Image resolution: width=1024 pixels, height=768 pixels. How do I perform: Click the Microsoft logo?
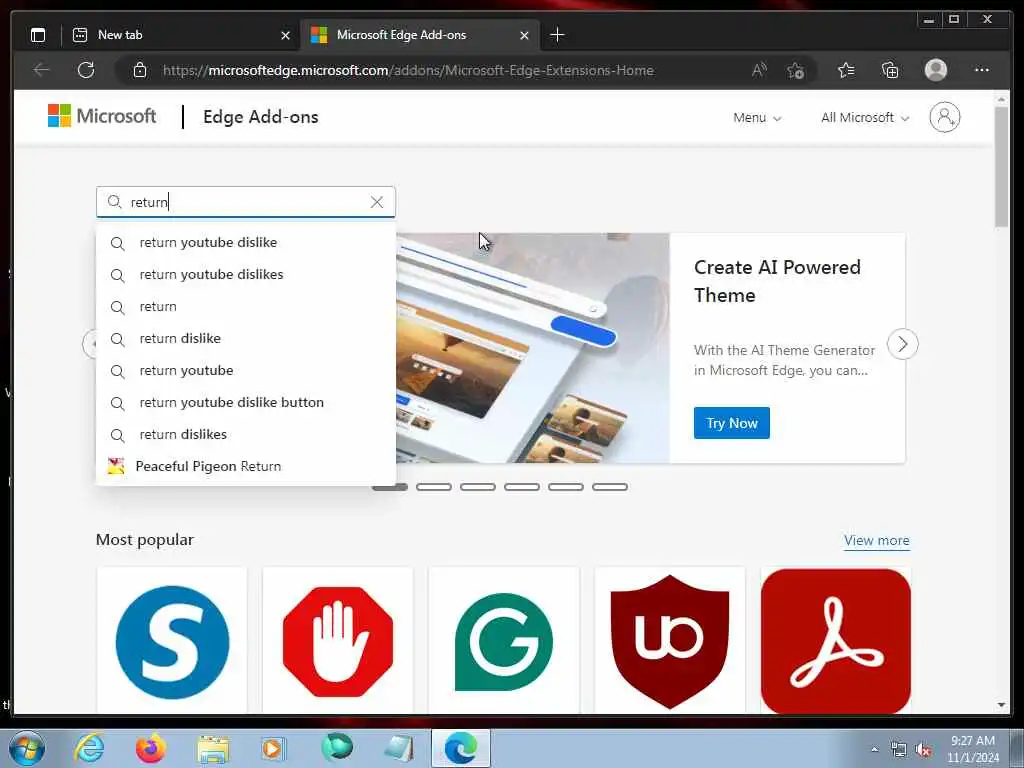(x=102, y=116)
